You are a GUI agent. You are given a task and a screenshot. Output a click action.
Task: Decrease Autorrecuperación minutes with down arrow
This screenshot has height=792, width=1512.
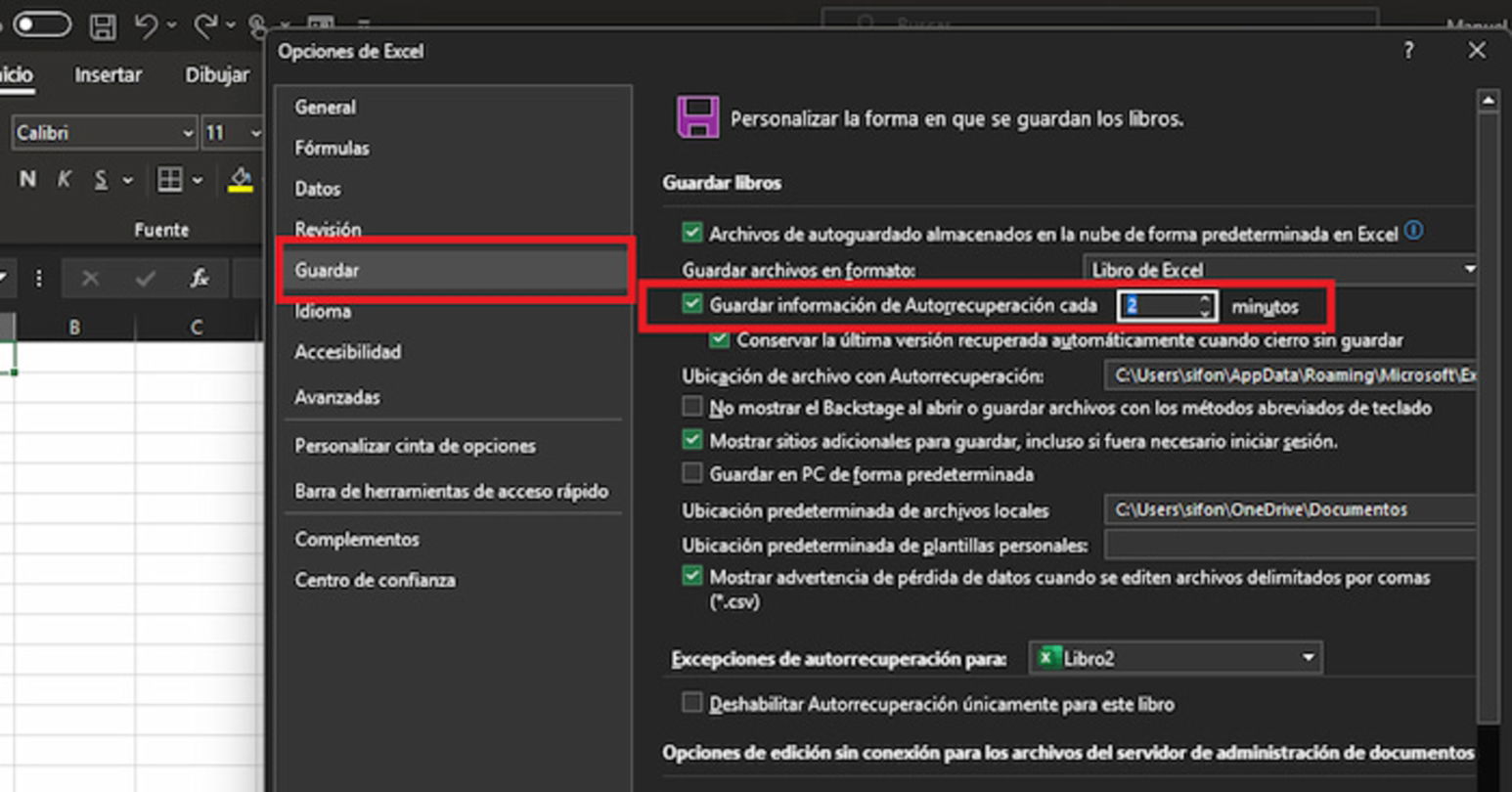(x=1206, y=313)
